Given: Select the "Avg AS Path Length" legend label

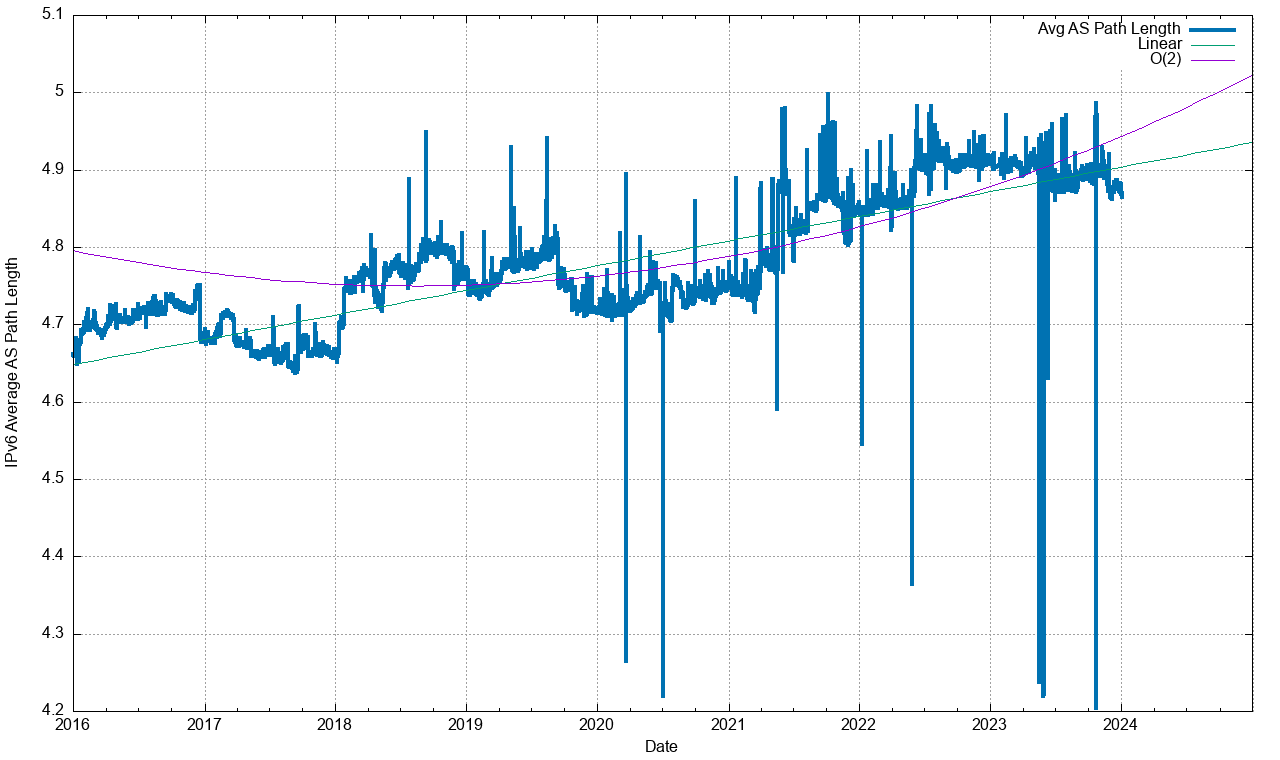Looking at the screenshot, I should [1109, 29].
